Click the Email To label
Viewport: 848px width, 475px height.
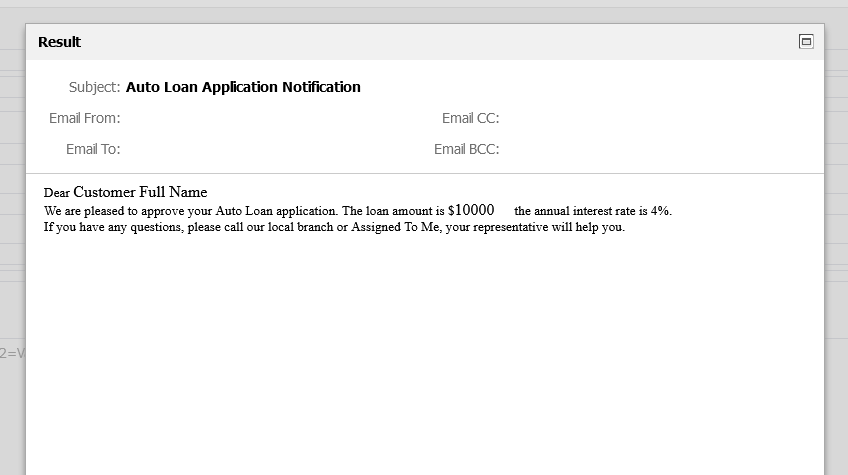tap(93, 149)
